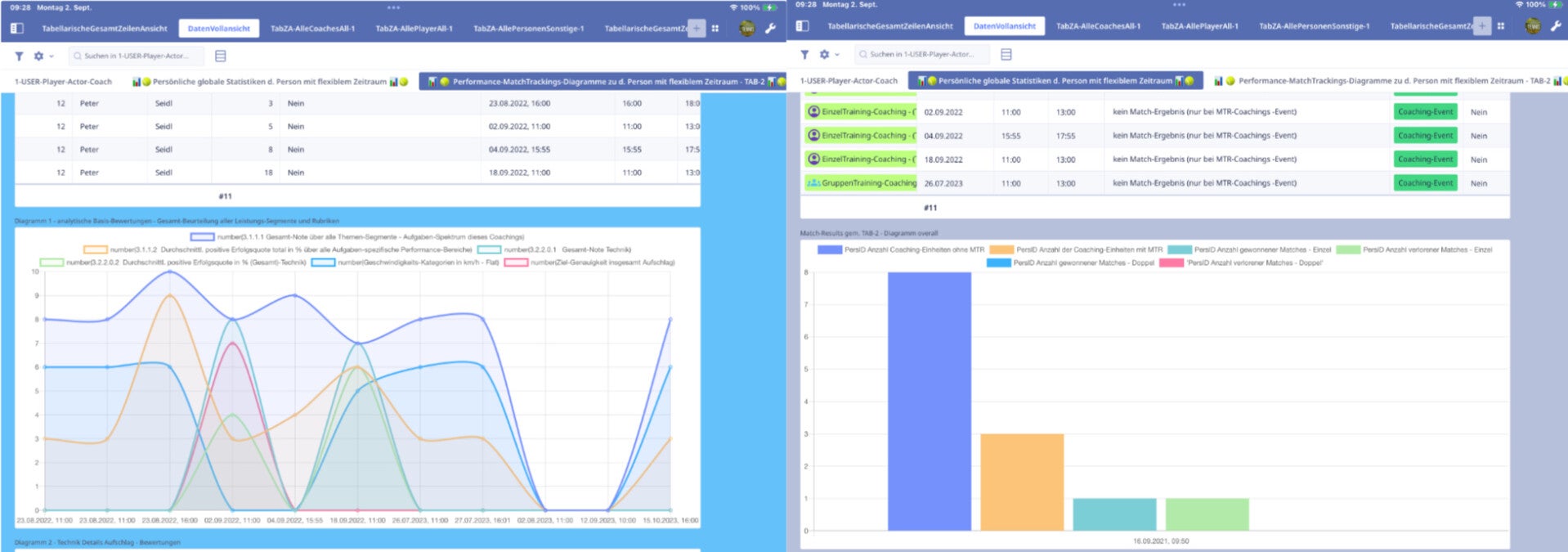
Task: Expand the gear settings dropdown in the left window
Action: 42,56
